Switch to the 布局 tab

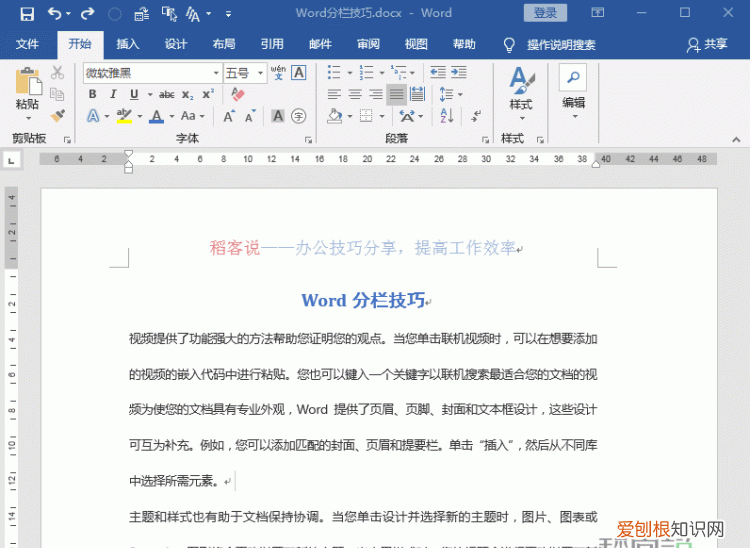click(x=224, y=44)
